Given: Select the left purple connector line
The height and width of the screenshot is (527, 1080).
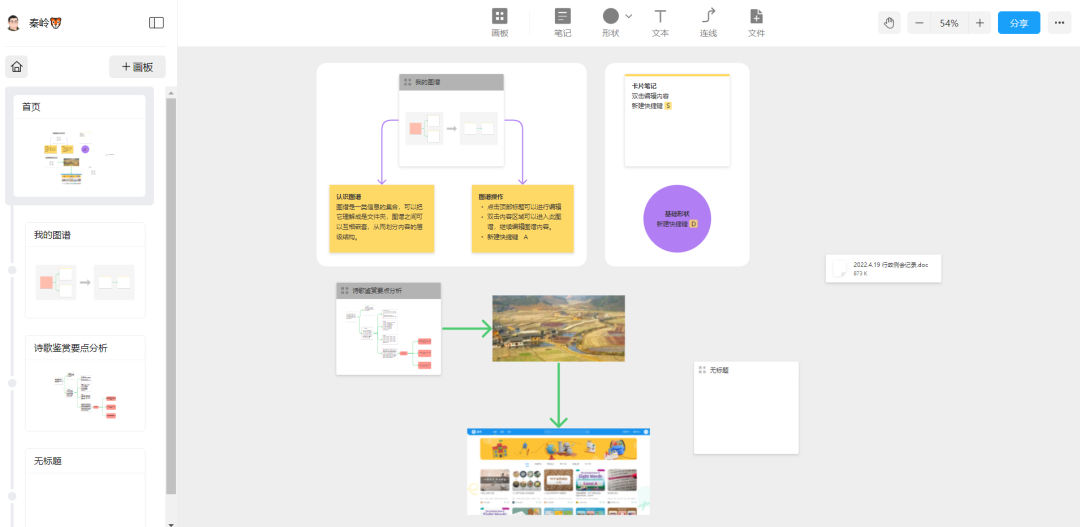Looking at the screenshot, I should point(381,152).
